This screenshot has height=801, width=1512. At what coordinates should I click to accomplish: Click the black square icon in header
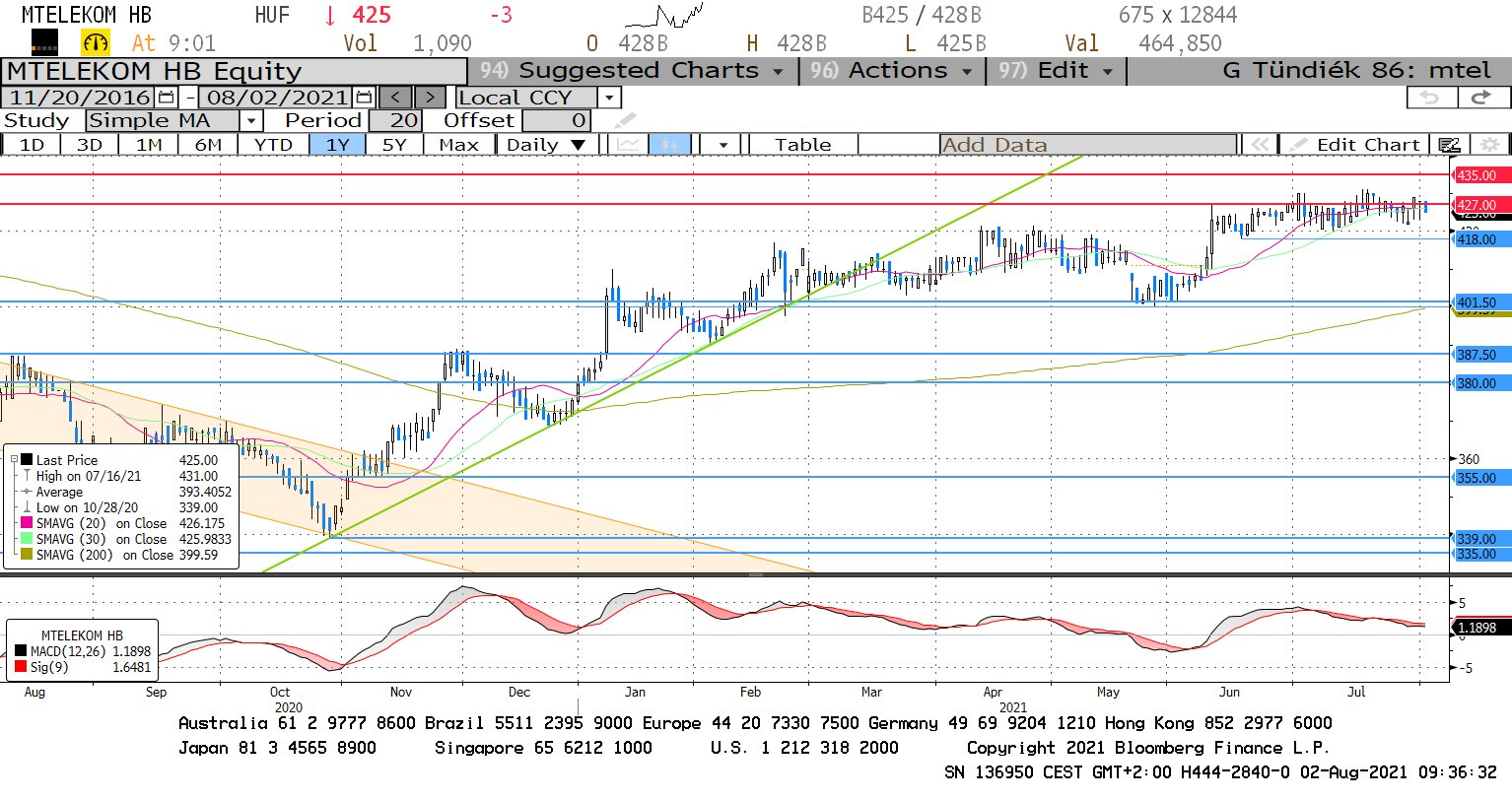coord(45,42)
